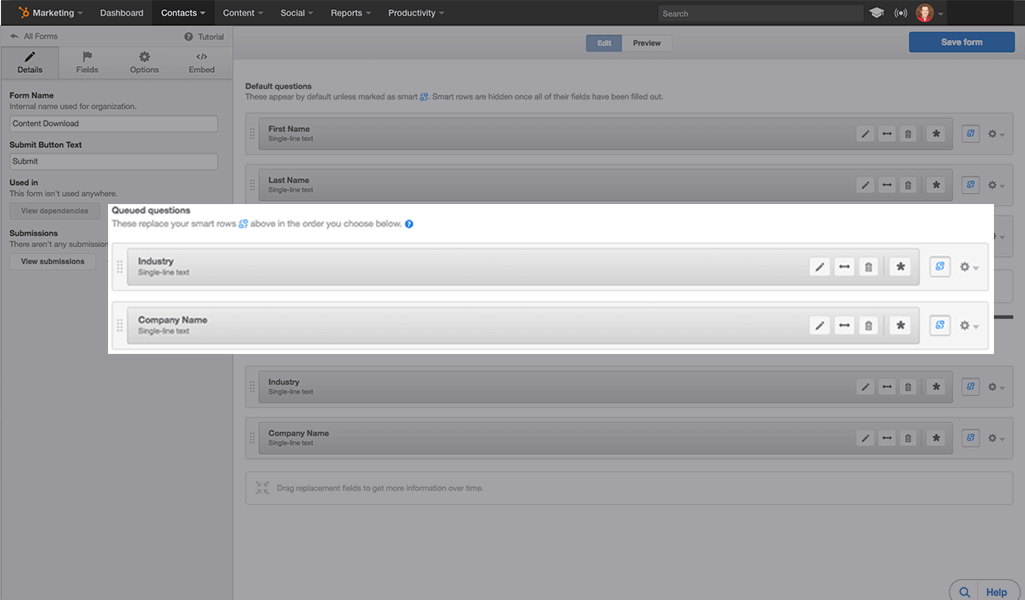Toggle smart field on First Name row

(969, 133)
